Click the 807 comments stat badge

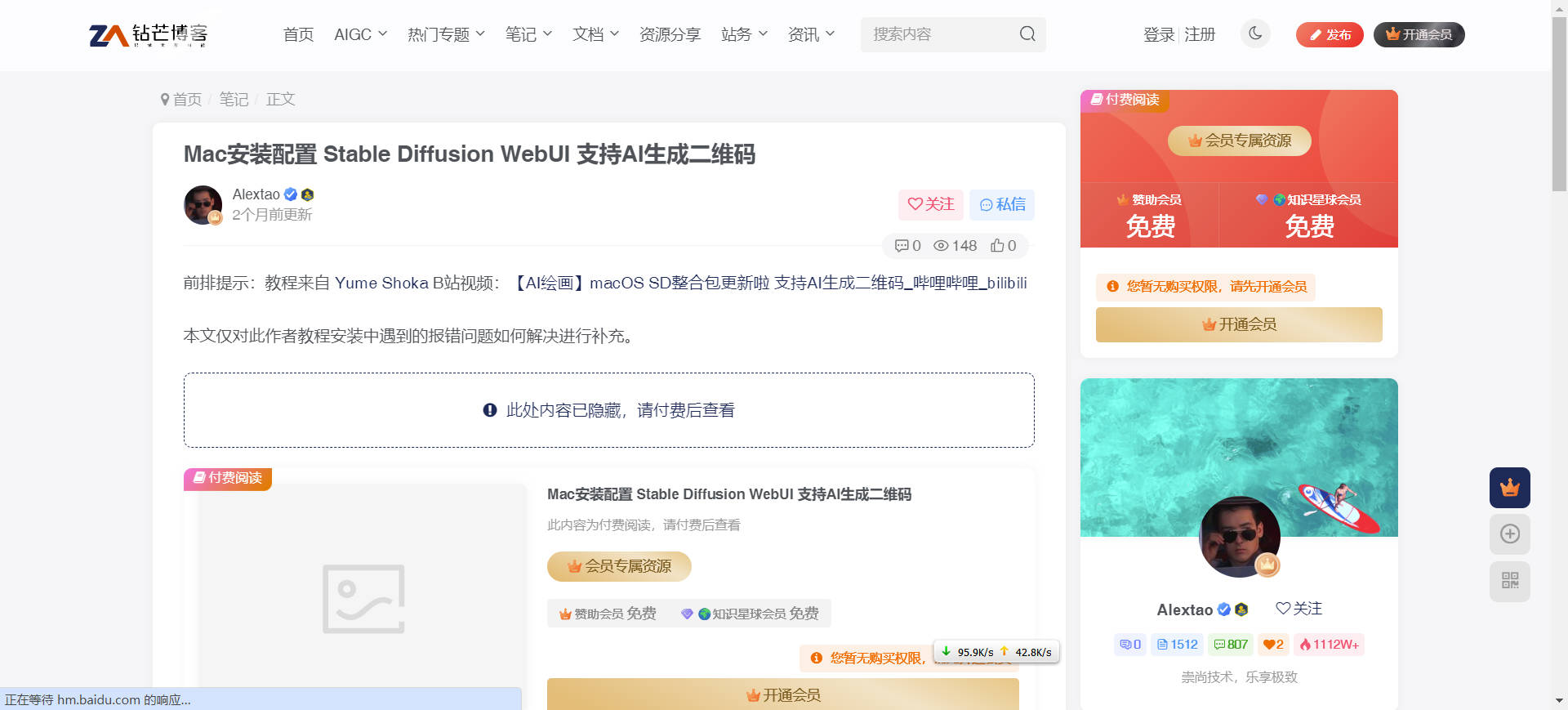click(x=1231, y=645)
